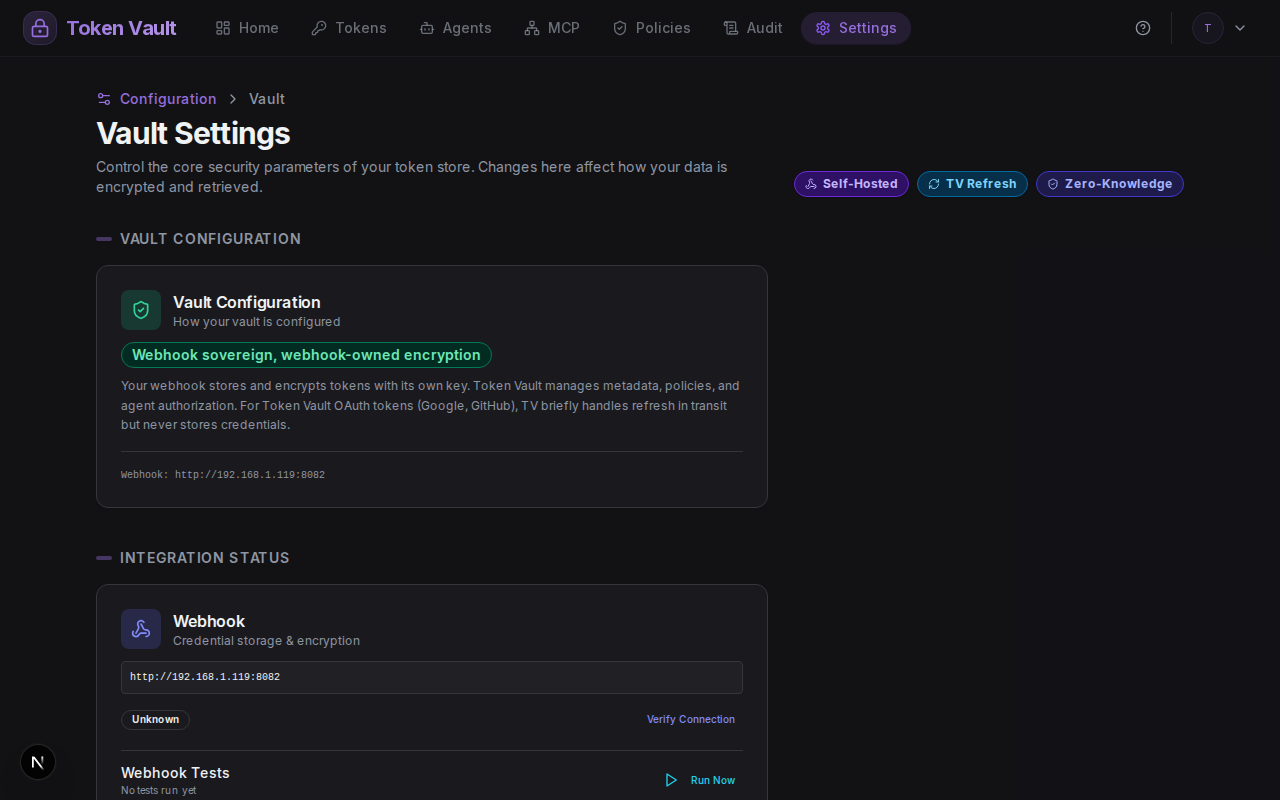Click the Self-Hosted webhook icon
Image resolution: width=1280 pixels, height=800 pixels.
(x=811, y=184)
